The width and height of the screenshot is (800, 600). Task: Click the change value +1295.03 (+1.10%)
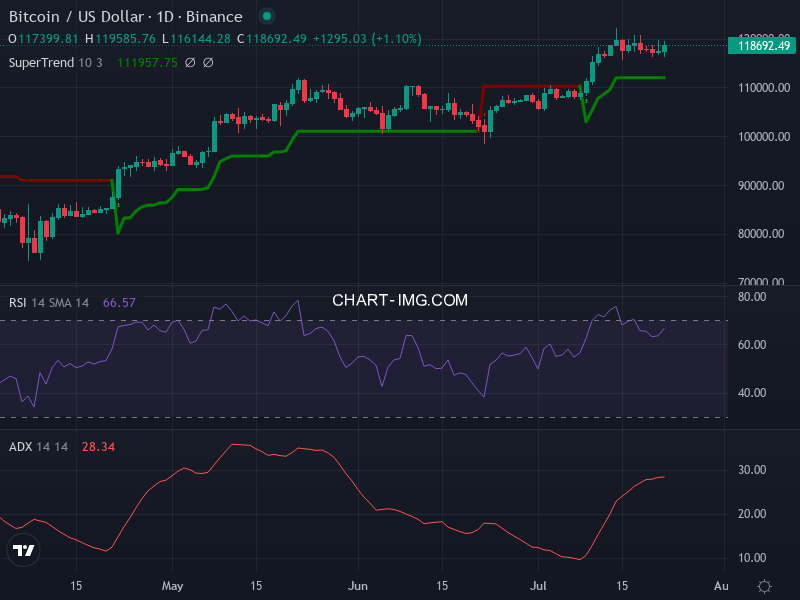pyautogui.click(x=367, y=39)
